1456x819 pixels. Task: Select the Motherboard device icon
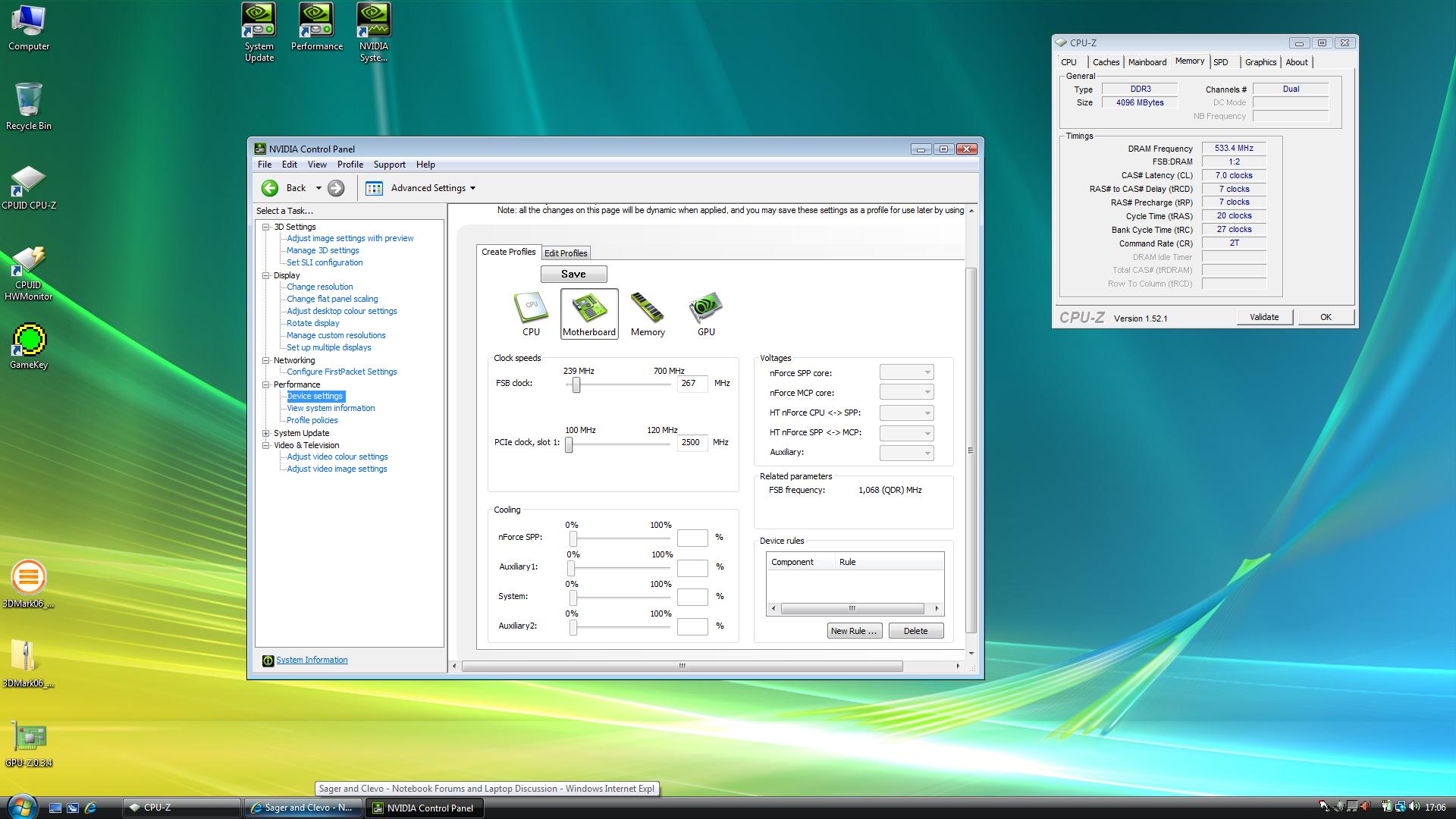tap(589, 313)
